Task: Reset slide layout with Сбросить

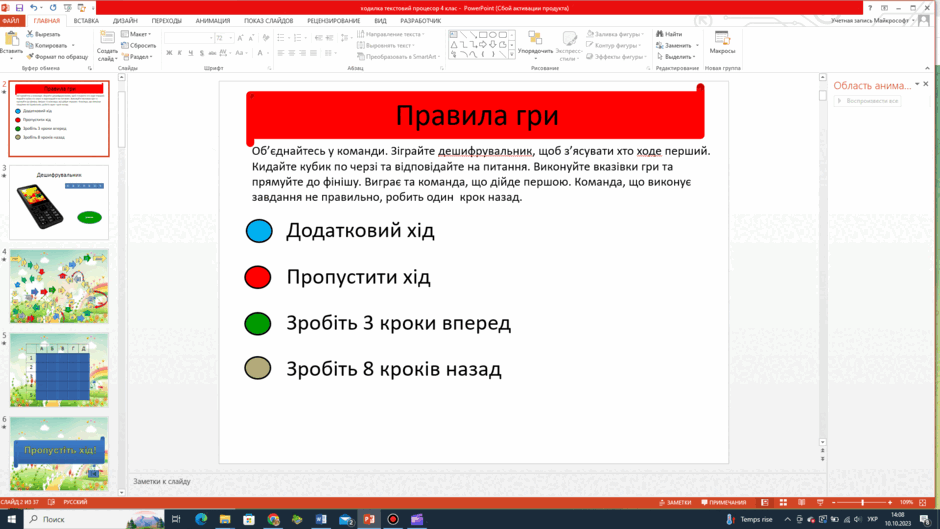Action: [138, 46]
